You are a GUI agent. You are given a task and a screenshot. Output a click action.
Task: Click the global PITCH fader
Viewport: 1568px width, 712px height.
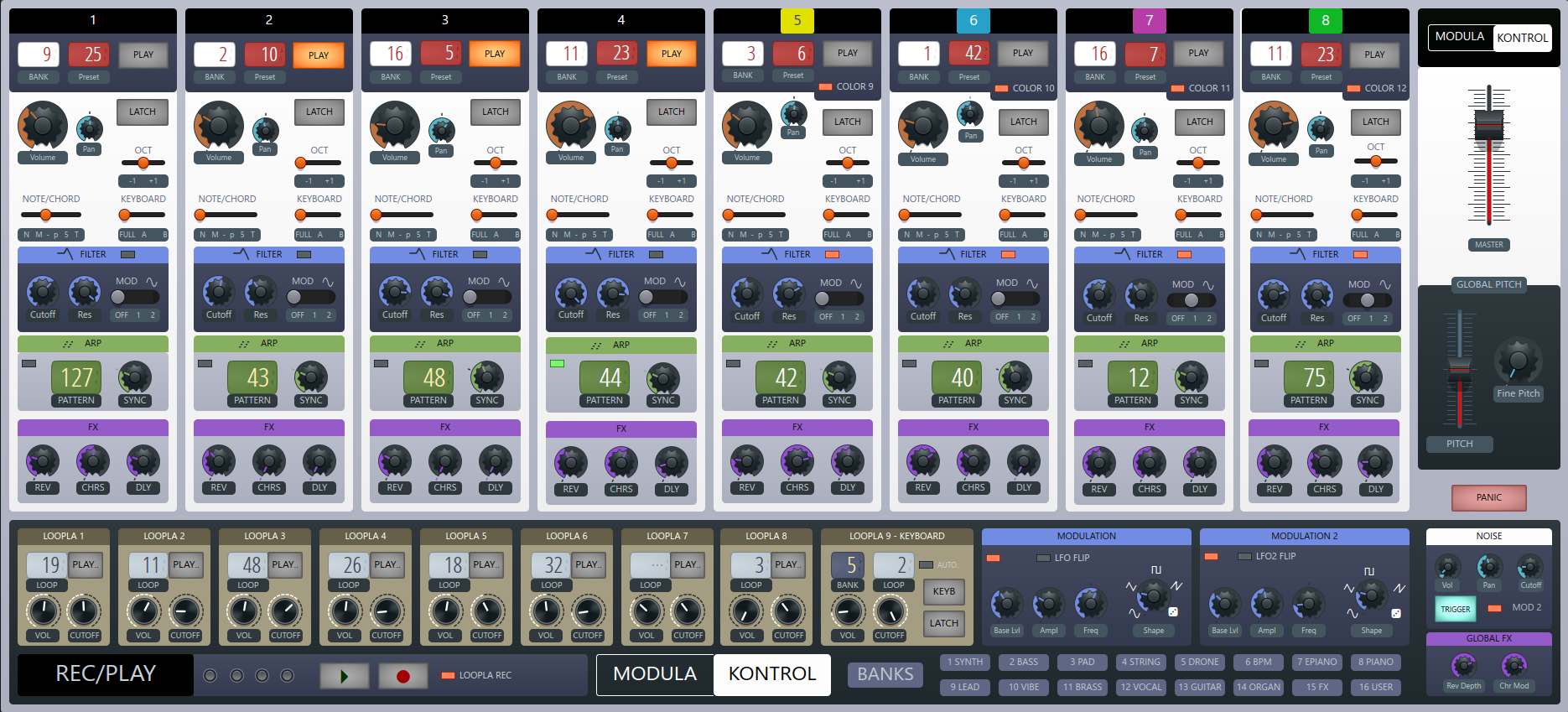1460,370
